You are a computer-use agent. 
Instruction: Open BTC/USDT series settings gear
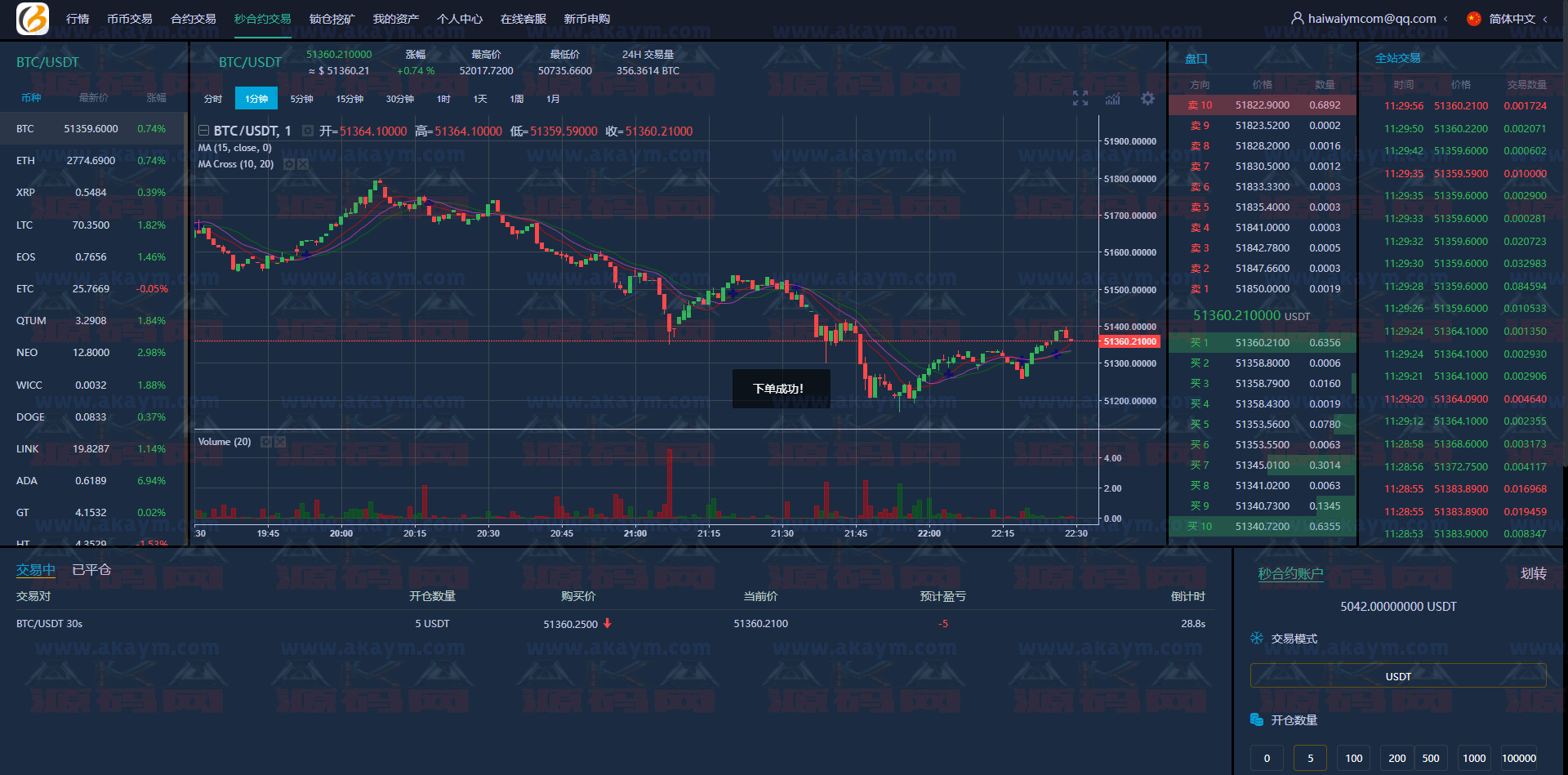pos(307,131)
